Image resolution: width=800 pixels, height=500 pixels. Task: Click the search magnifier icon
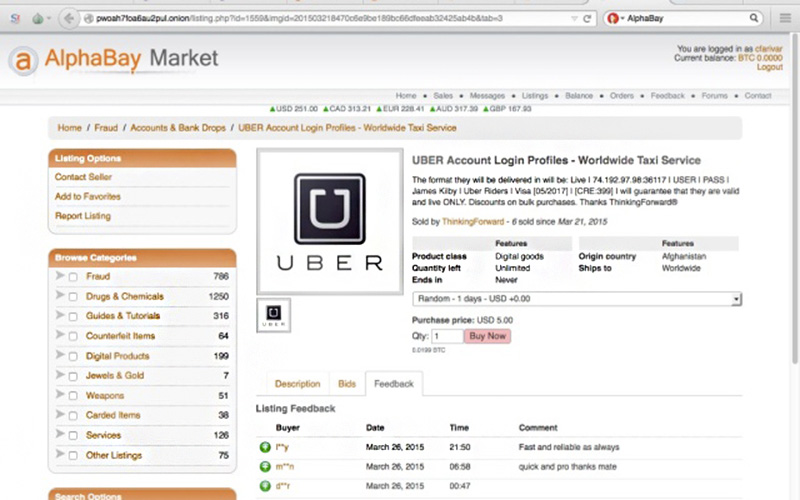pos(754,18)
